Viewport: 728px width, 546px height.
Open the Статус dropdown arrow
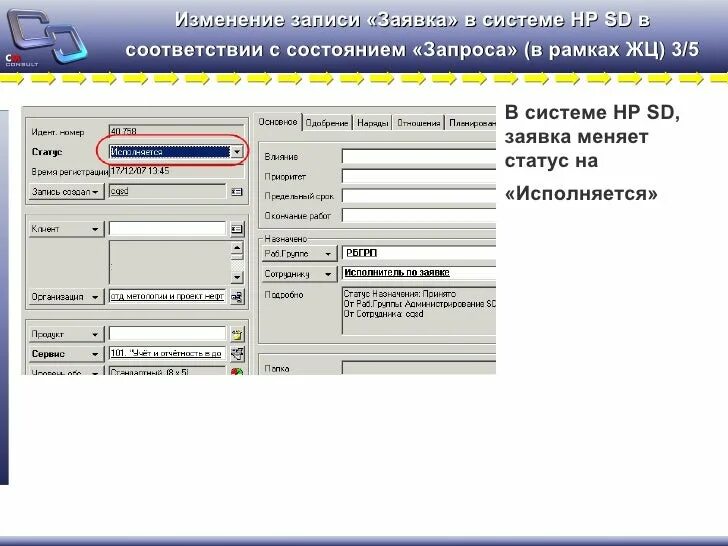click(237, 152)
